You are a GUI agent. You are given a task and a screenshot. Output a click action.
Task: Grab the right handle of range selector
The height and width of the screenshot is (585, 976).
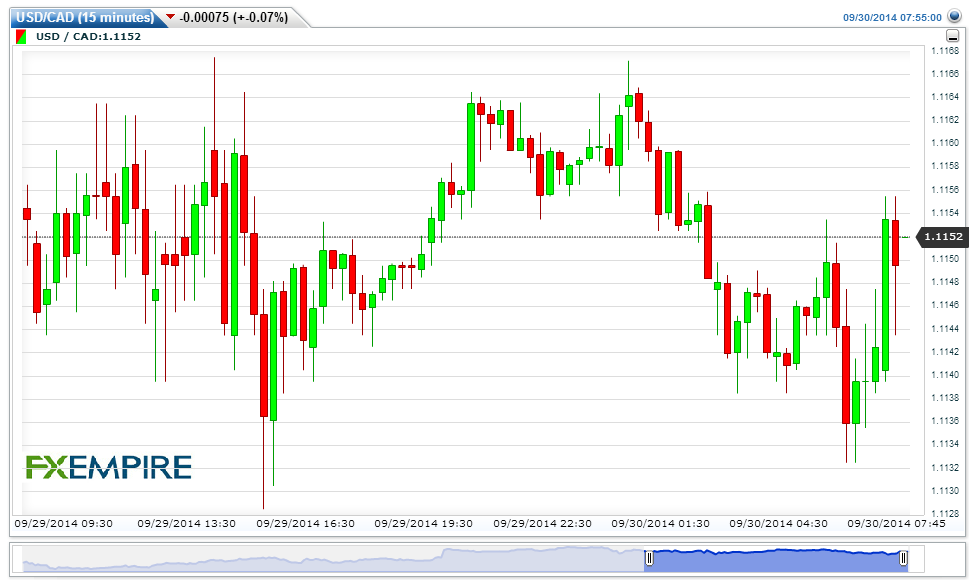coord(903,558)
